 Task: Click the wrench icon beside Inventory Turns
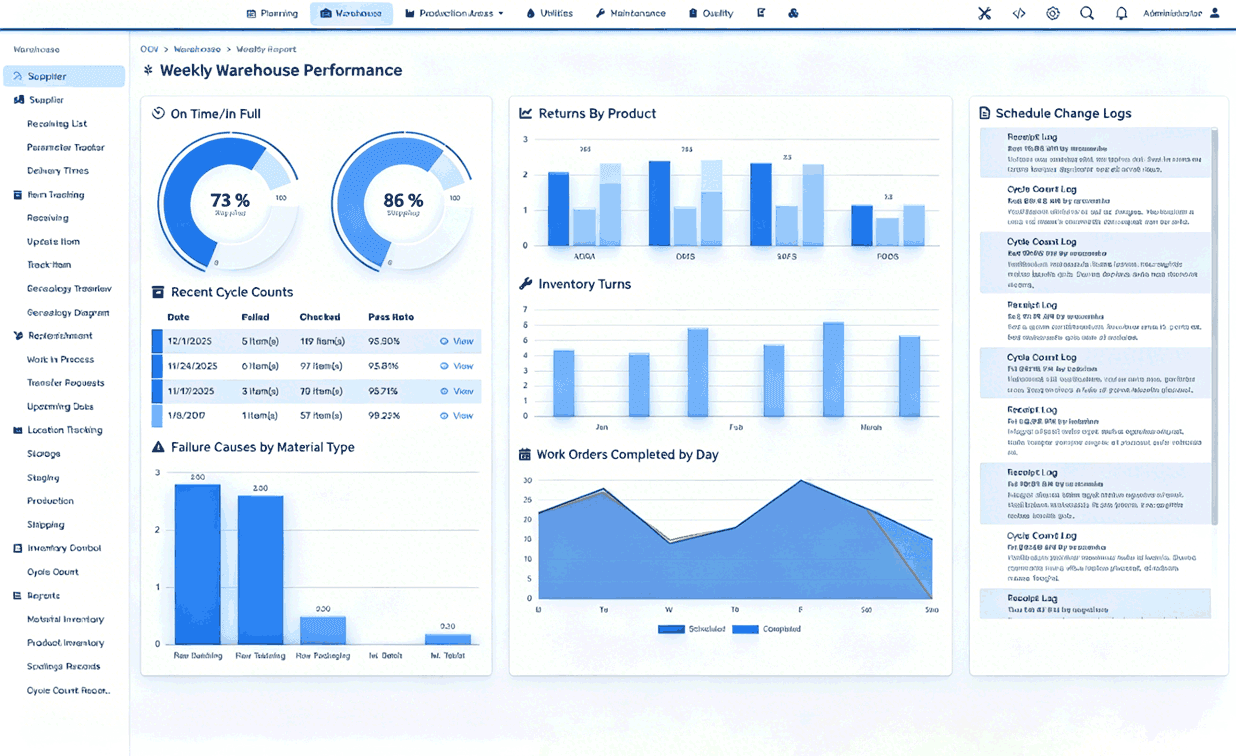click(x=526, y=284)
